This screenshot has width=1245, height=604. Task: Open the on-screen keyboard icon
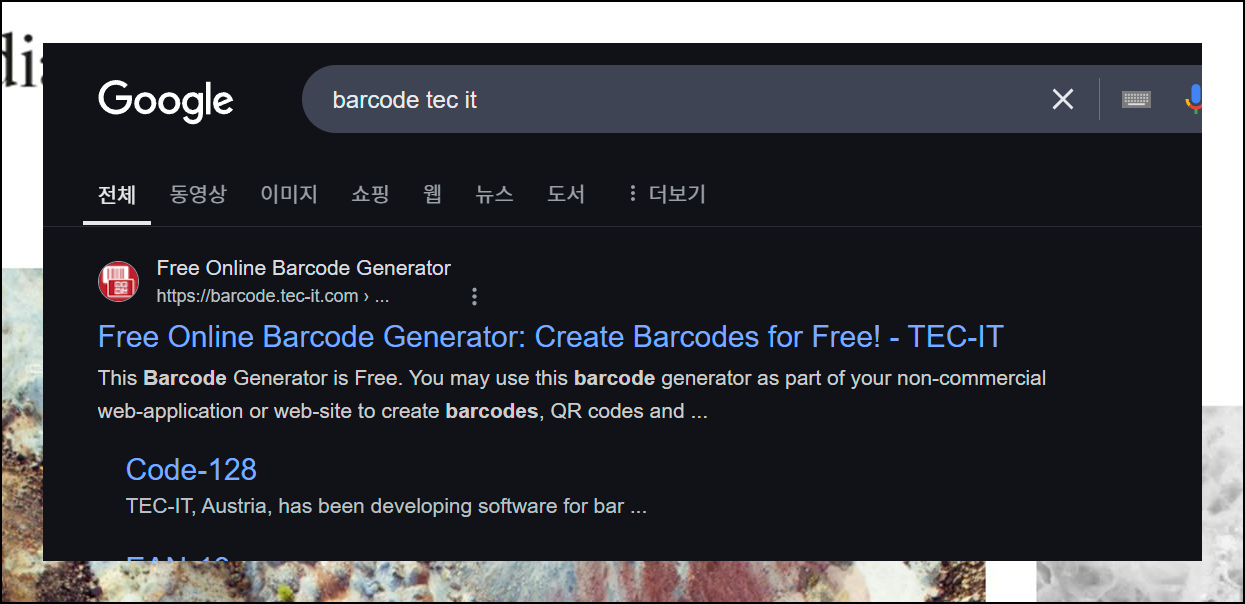click(x=1136, y=99)
